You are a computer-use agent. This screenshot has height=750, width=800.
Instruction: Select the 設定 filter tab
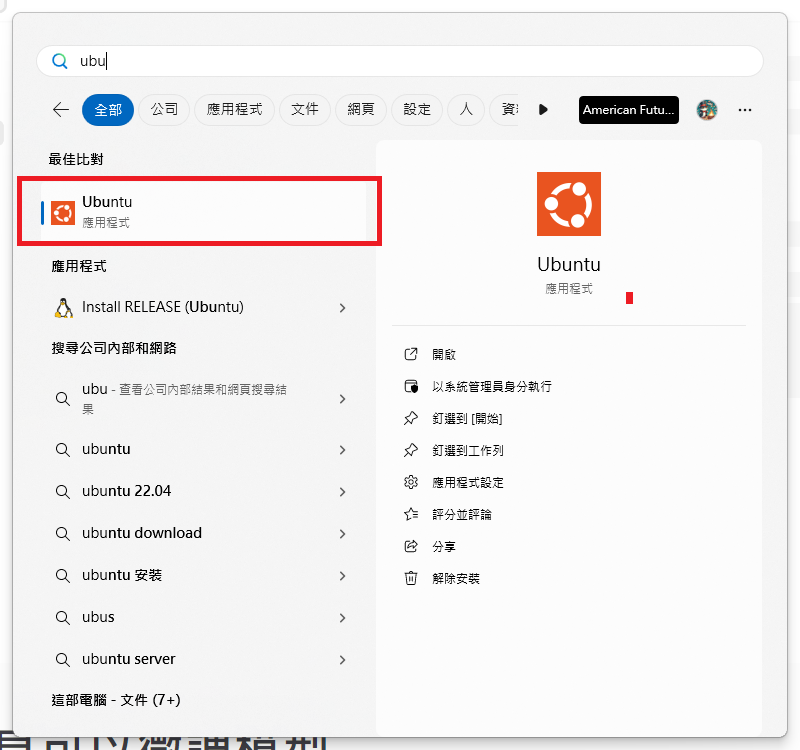(417, 110)
